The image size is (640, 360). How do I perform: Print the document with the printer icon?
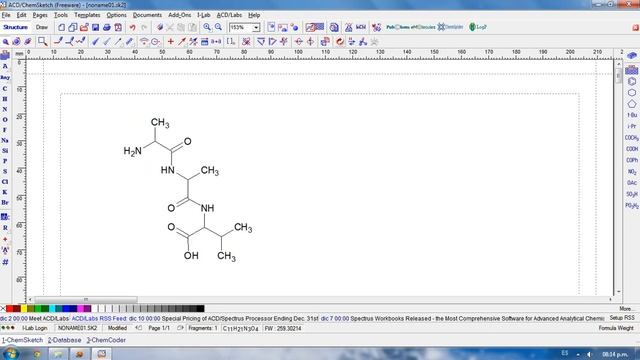pos(107,27)
